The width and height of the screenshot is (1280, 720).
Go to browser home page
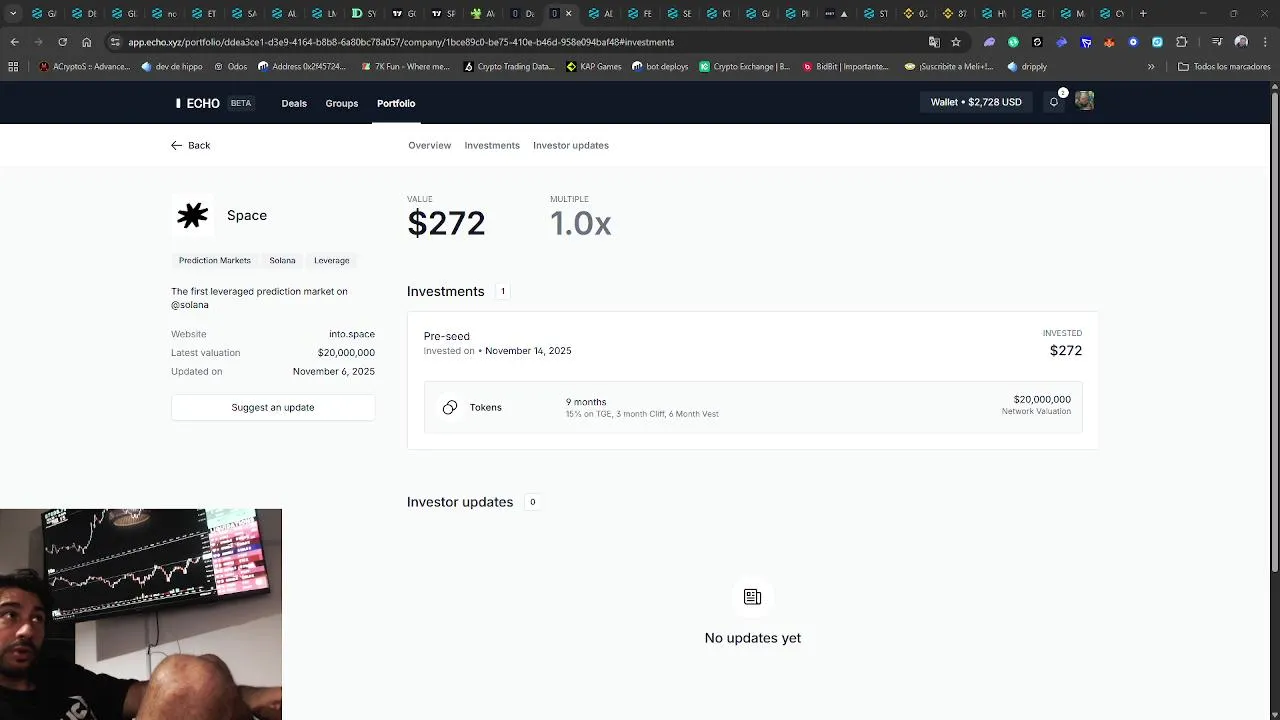(x=86, y=42)
